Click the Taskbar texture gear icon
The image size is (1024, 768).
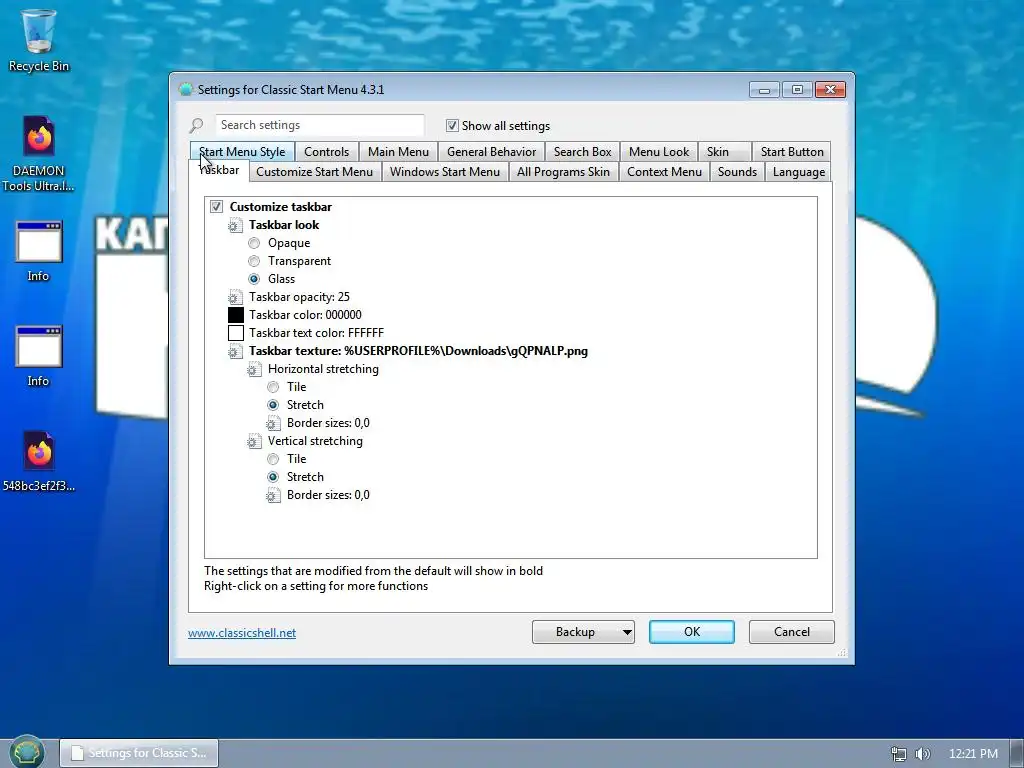[x=235, y=351]
